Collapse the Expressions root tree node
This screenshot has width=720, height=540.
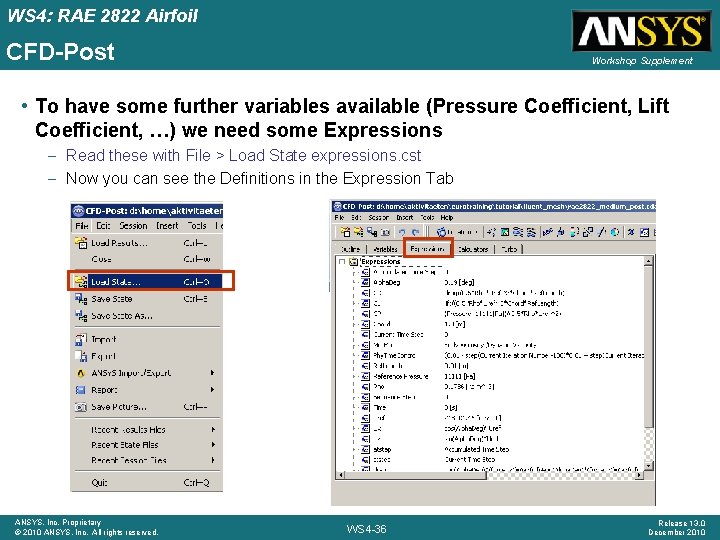coord(341,262)
